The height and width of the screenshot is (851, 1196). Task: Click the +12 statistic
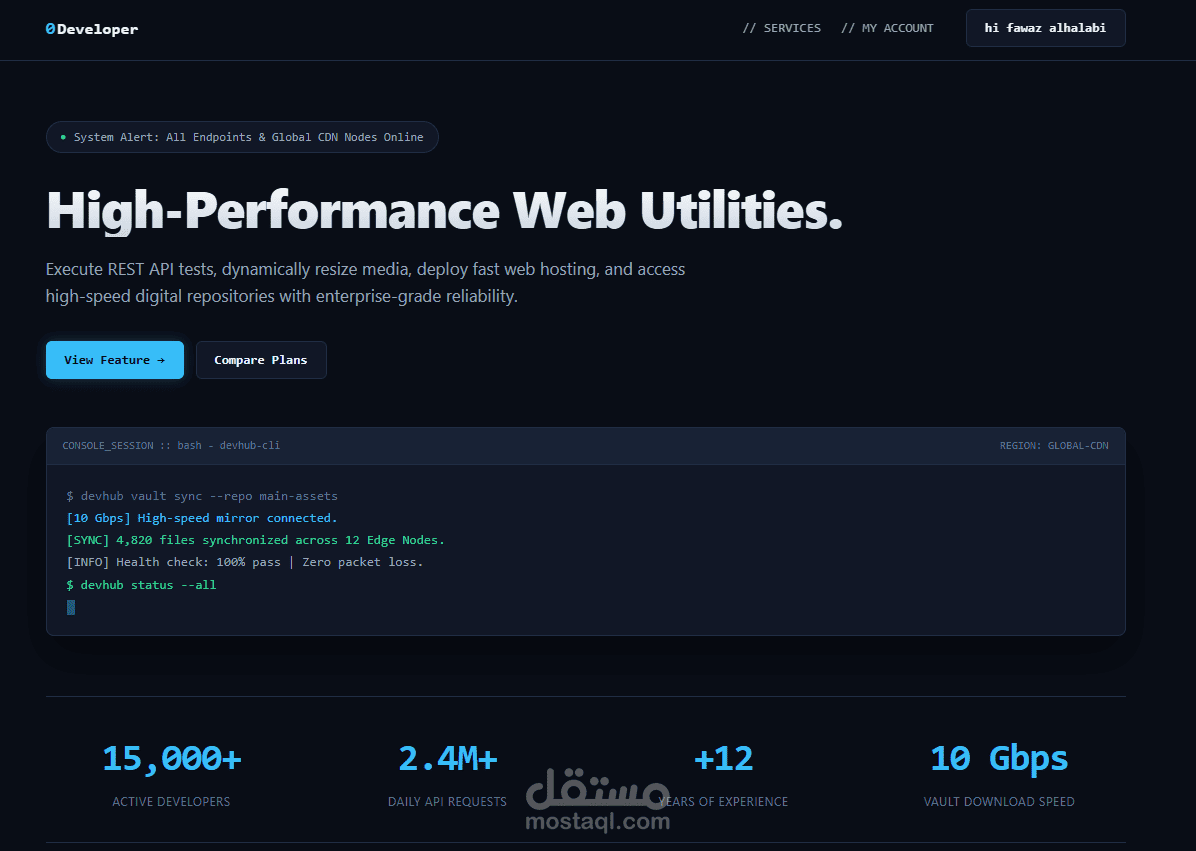[723, 759]
